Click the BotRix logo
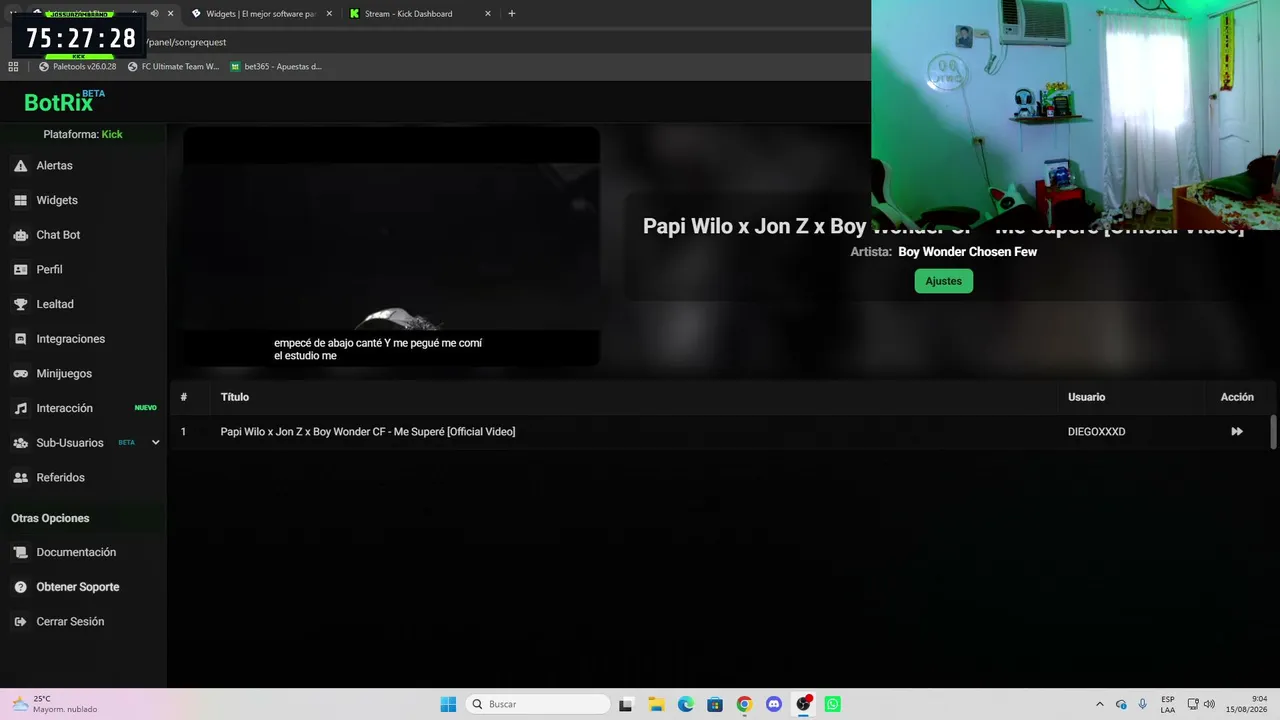1280x720 pixels. (64, 101)
